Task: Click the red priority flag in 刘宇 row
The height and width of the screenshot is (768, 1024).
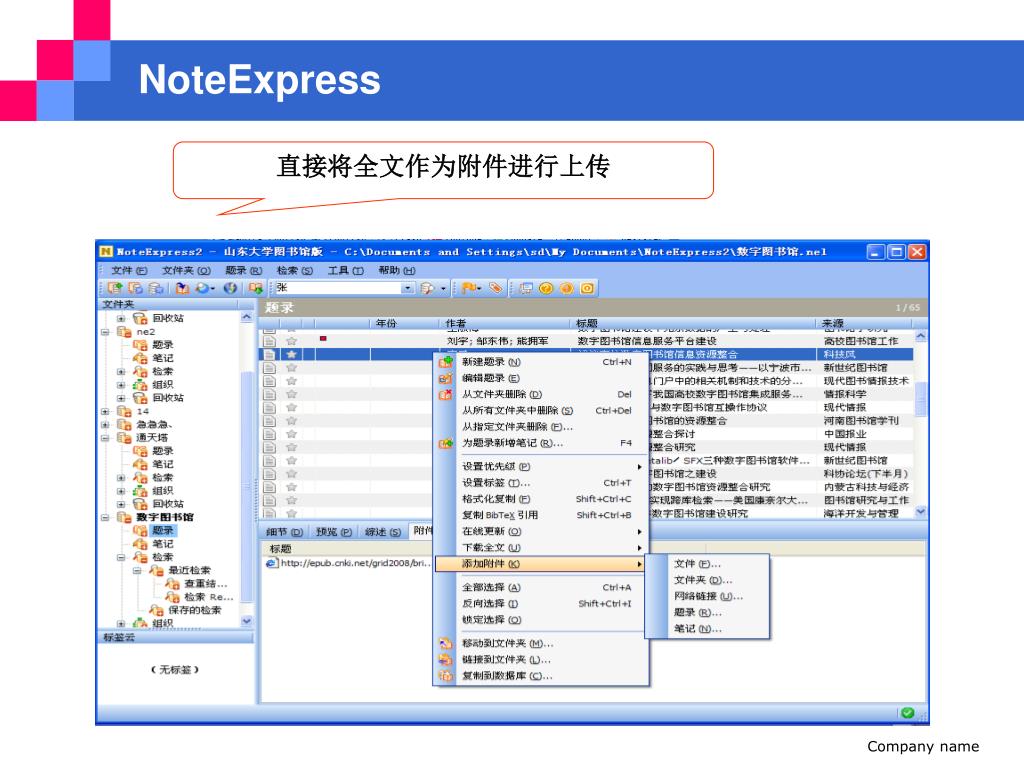Action: tap(323, 338)
